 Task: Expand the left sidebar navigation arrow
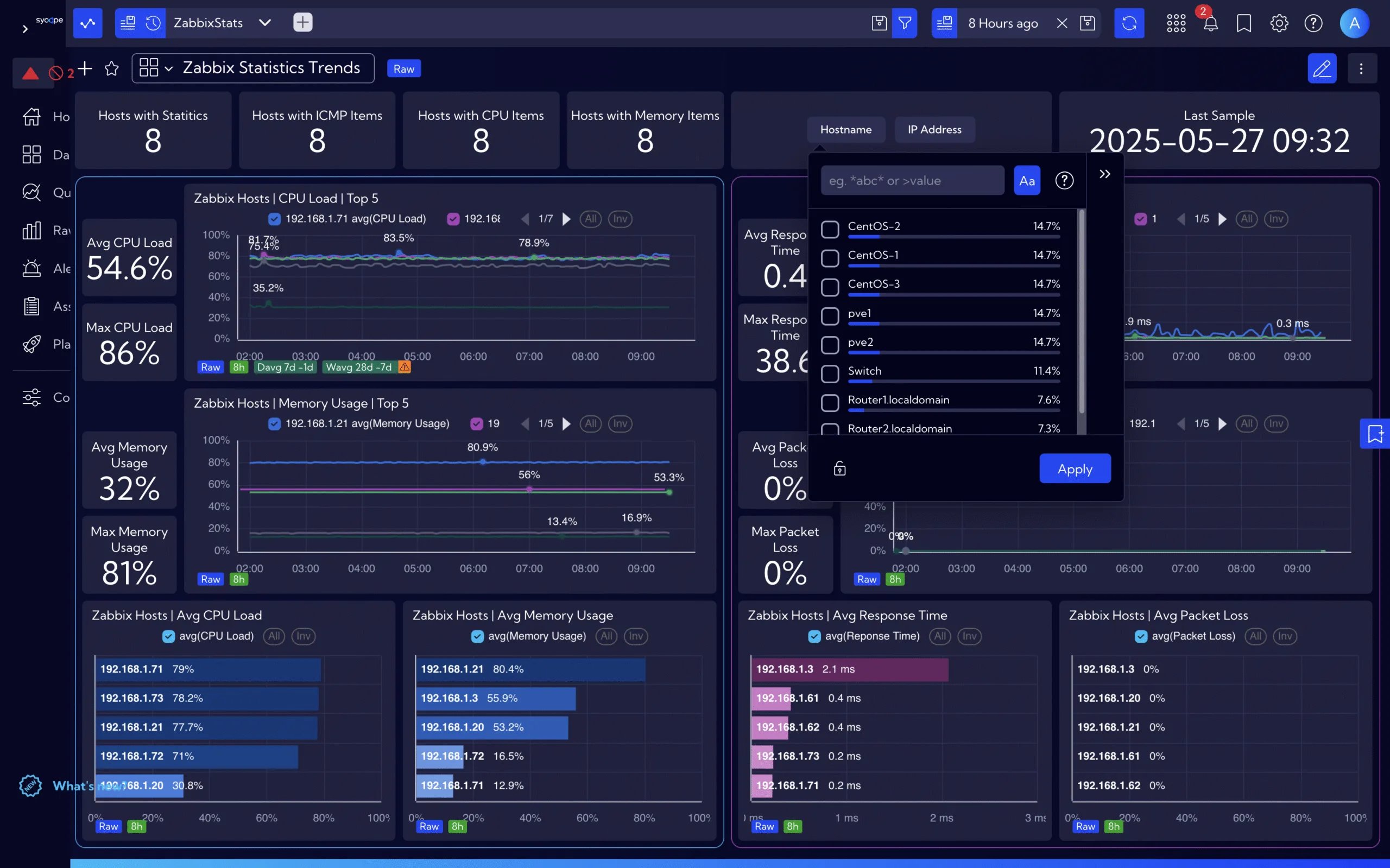coord(24,28)
